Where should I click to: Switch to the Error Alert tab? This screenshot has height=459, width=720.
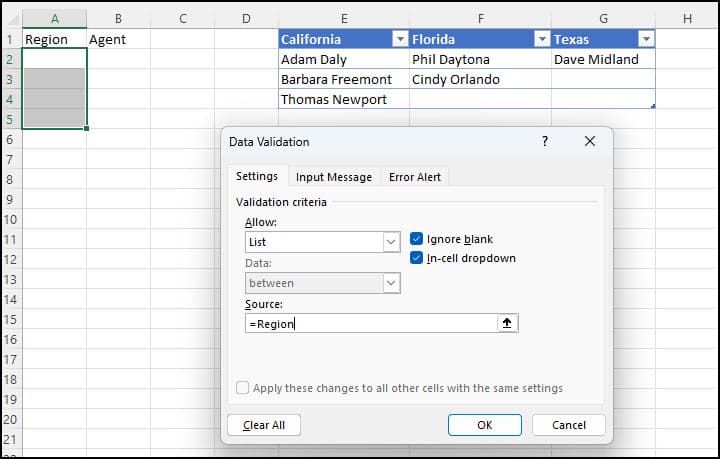[x=415, y=177]
